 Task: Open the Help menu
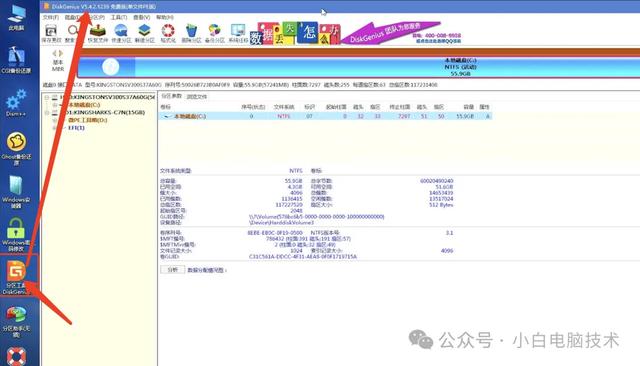coord(164,18)
